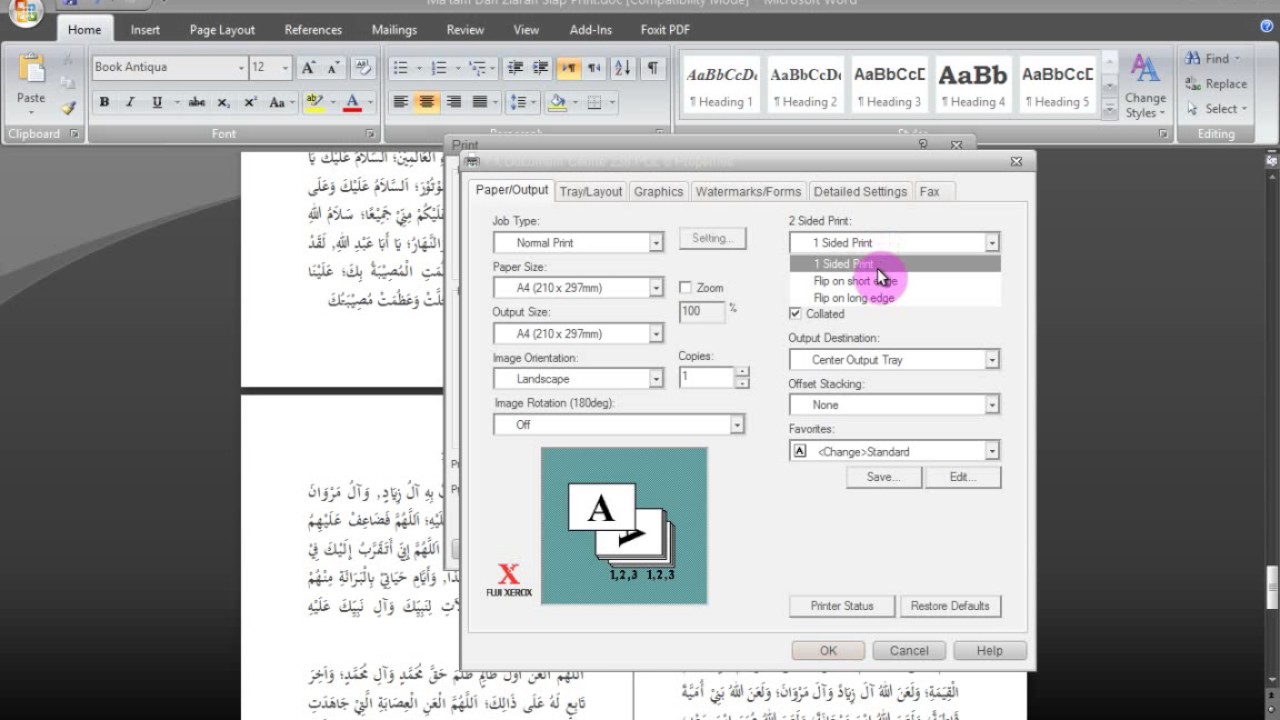Viewport: 1280px width, 720px height.
Task: Click the Shading paint bucket icon
Action: tap(557, 102)
